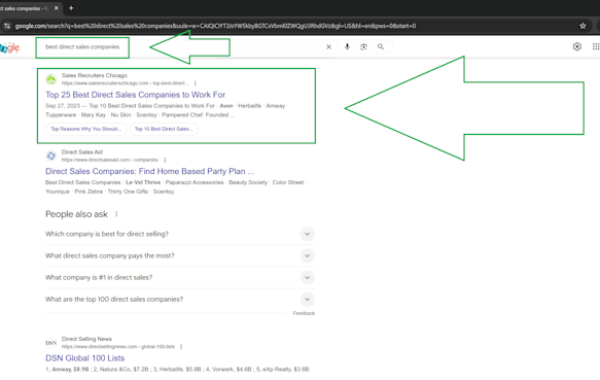This screenshot has width=600, height=380.
Task: Click the directsalesaid.com URL text
Action: tap(110, 160)
